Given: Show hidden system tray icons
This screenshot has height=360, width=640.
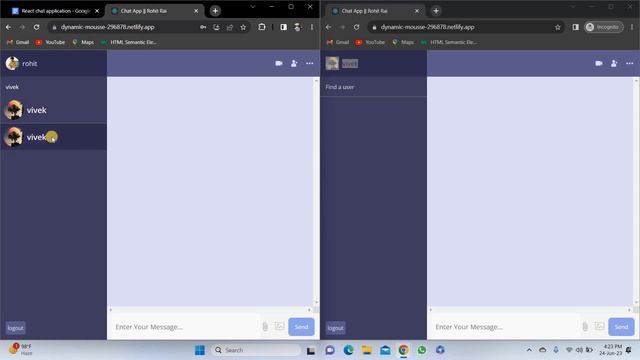Looking at the screenshot, I should (x=529, y=350).
